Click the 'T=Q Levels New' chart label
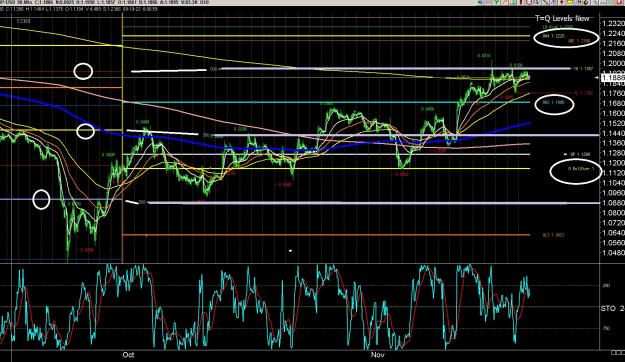The height and width of the screenshot is (362, 625). click(562, 18)
